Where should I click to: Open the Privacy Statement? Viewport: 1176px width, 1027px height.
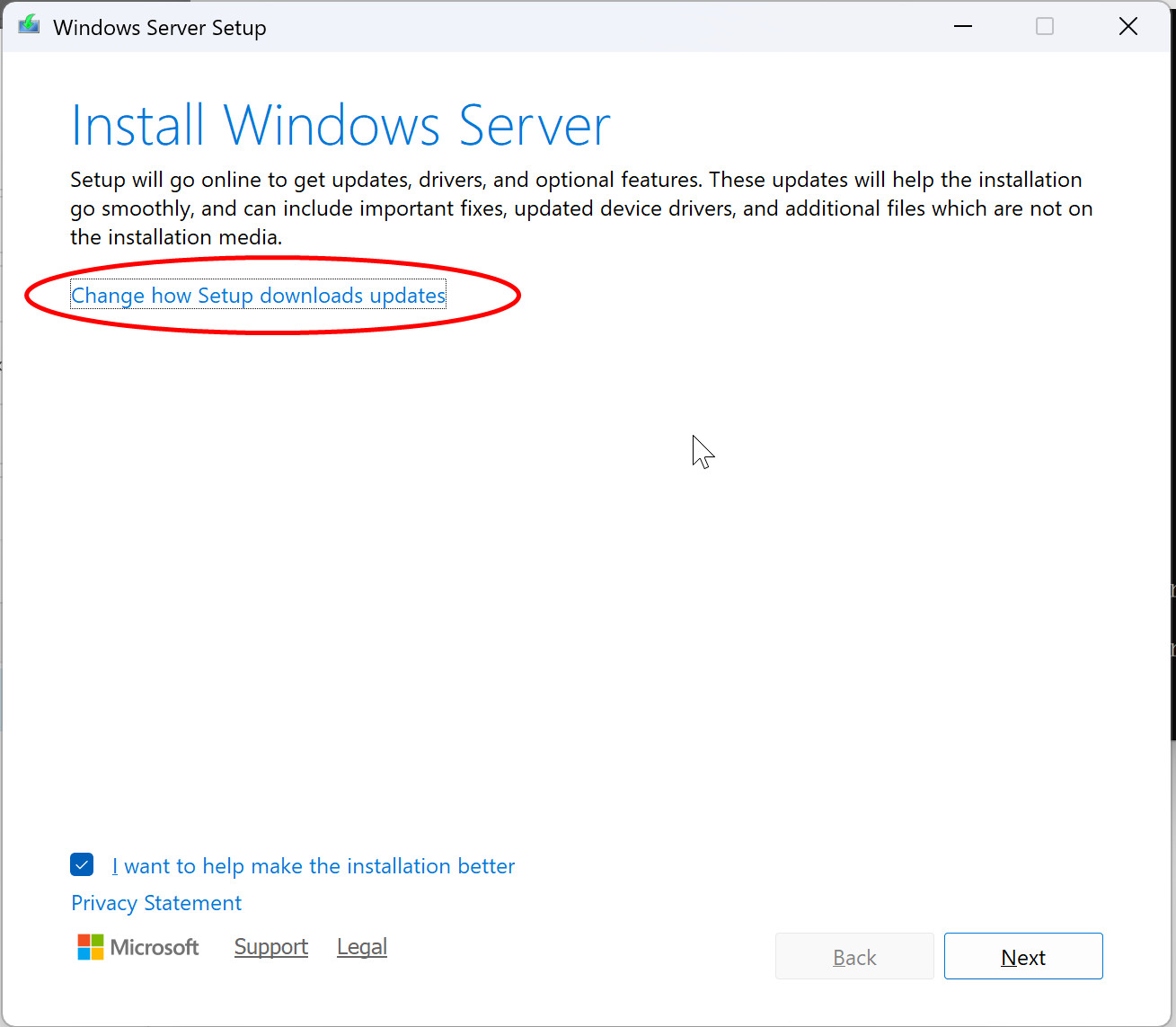click(155, 903)
